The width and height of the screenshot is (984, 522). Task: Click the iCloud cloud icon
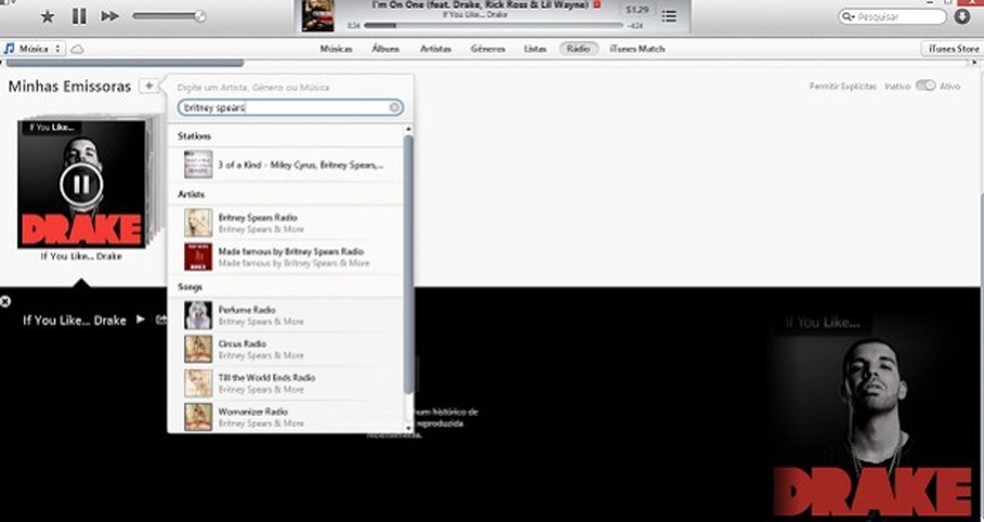[77, 49]
